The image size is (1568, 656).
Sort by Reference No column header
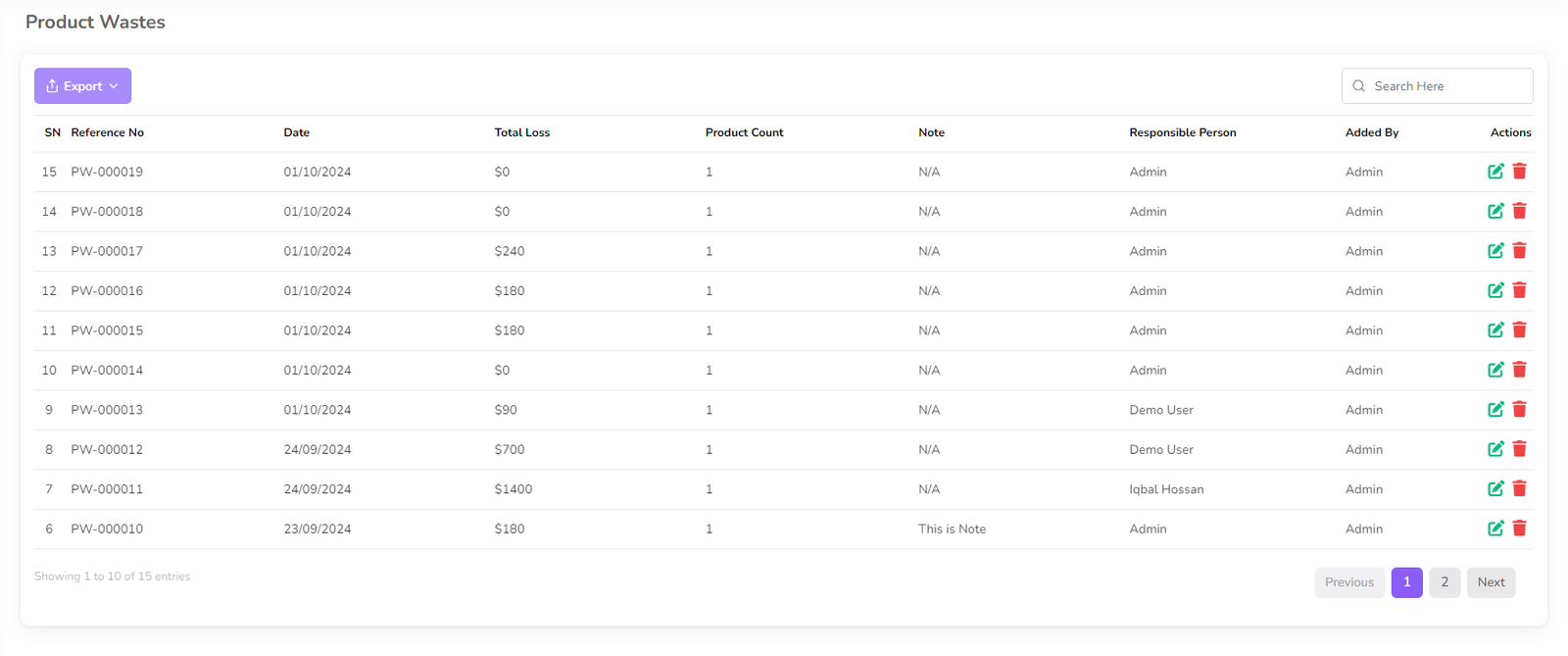coord(108,132)
